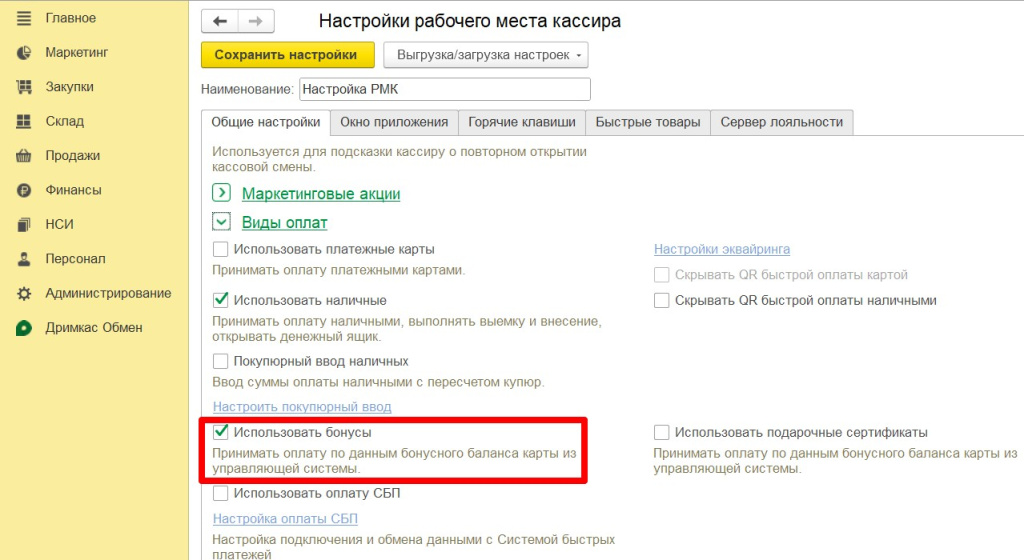The width and height of the screenshot is (1024, 560).
Task: Click the Наименование input field
Action: pos(445,89)
